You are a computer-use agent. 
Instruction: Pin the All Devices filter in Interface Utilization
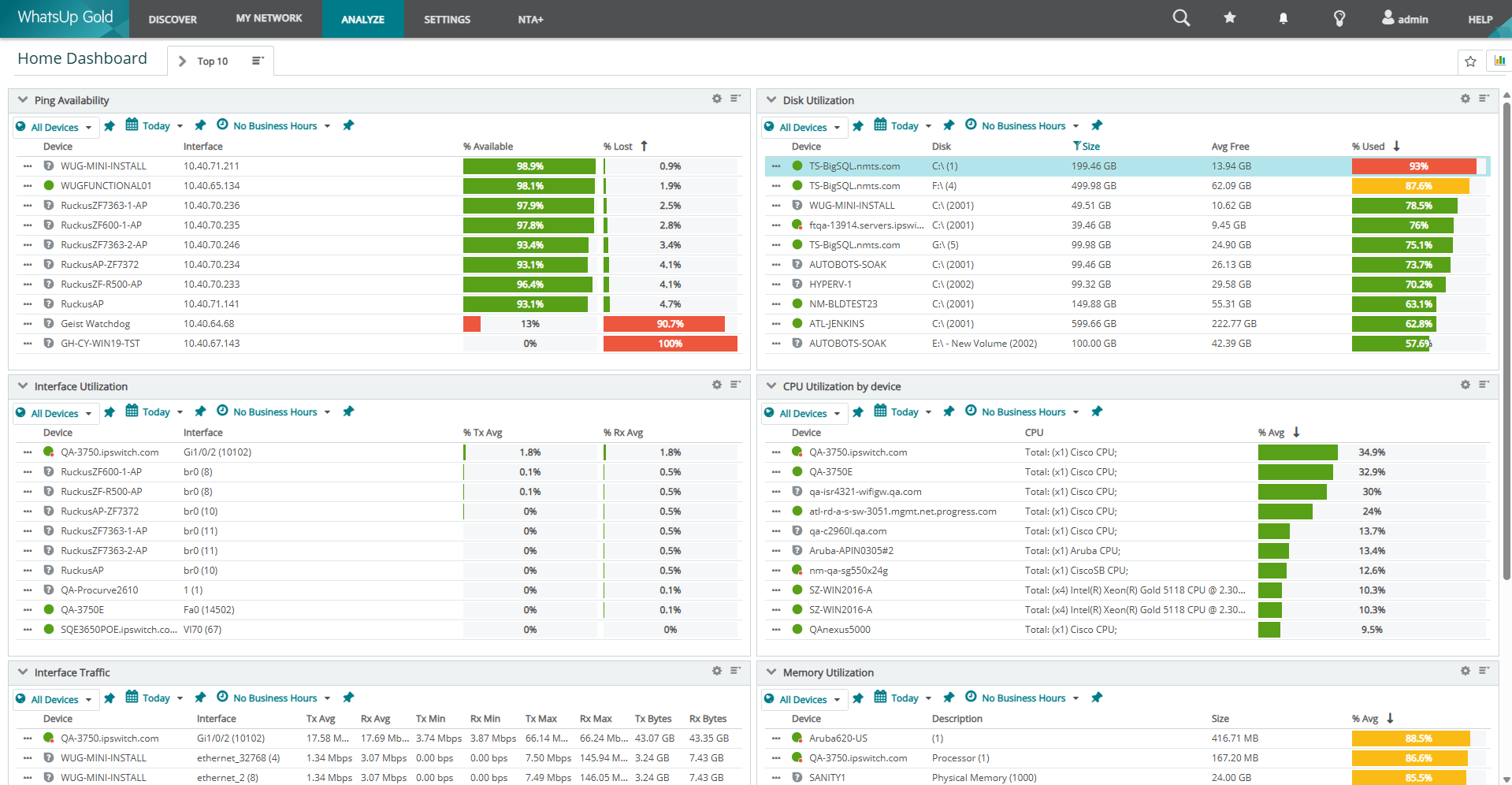pos(110,411)
